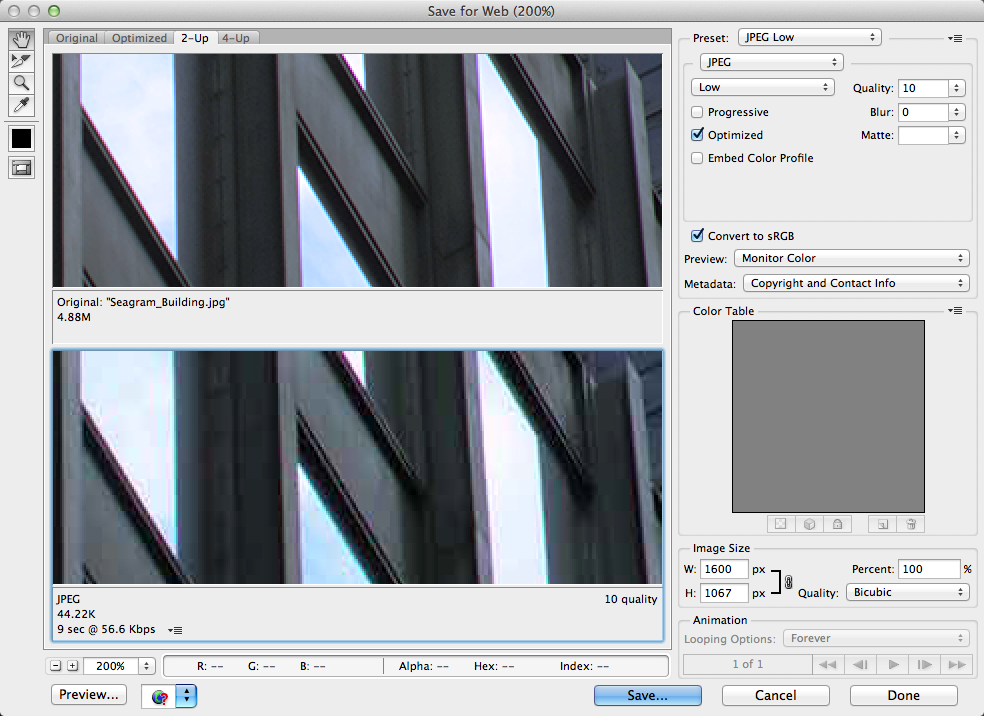Click the Save button

[x=647, y=695]
